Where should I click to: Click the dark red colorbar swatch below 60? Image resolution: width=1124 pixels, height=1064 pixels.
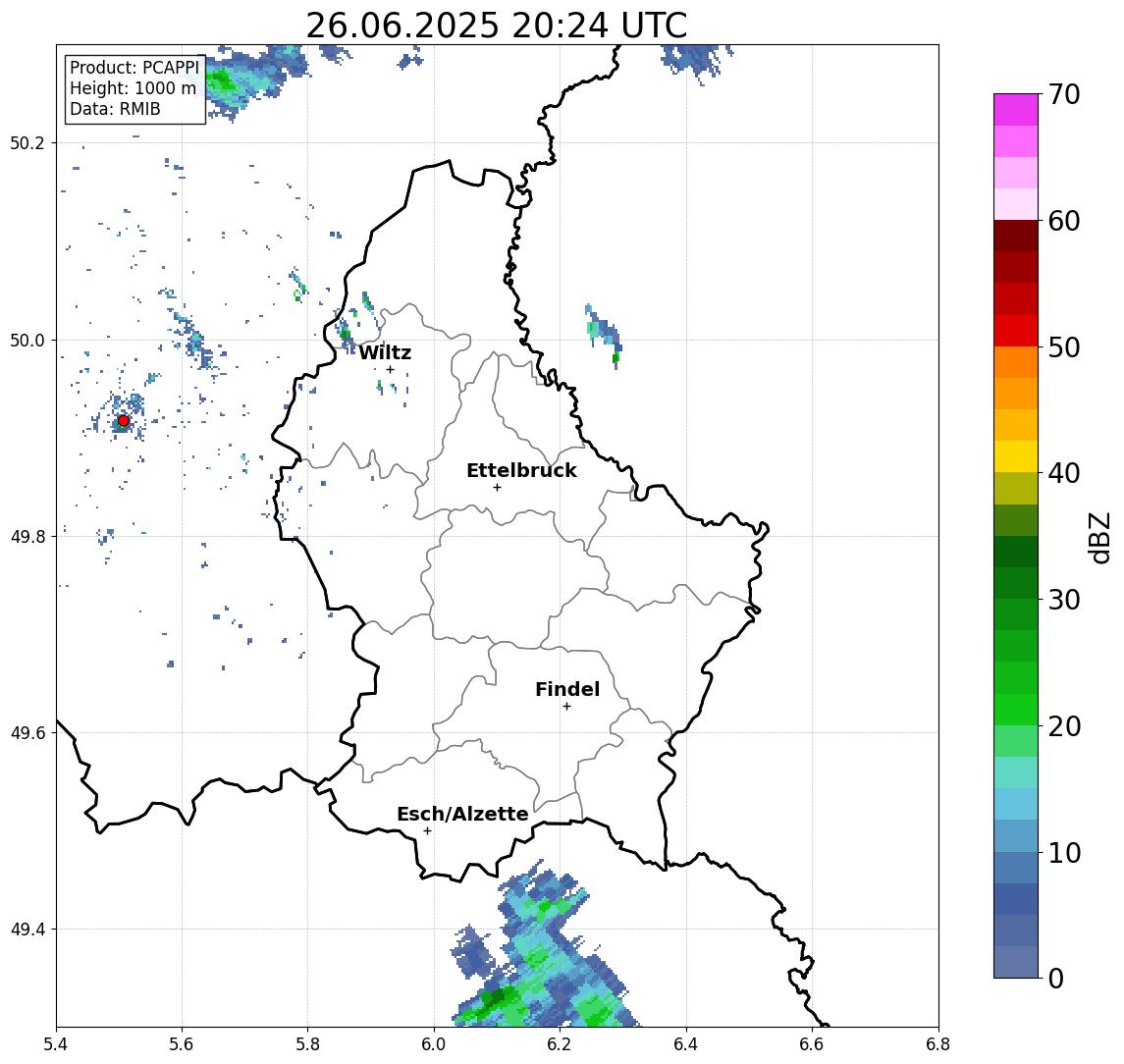(1016, 236)
